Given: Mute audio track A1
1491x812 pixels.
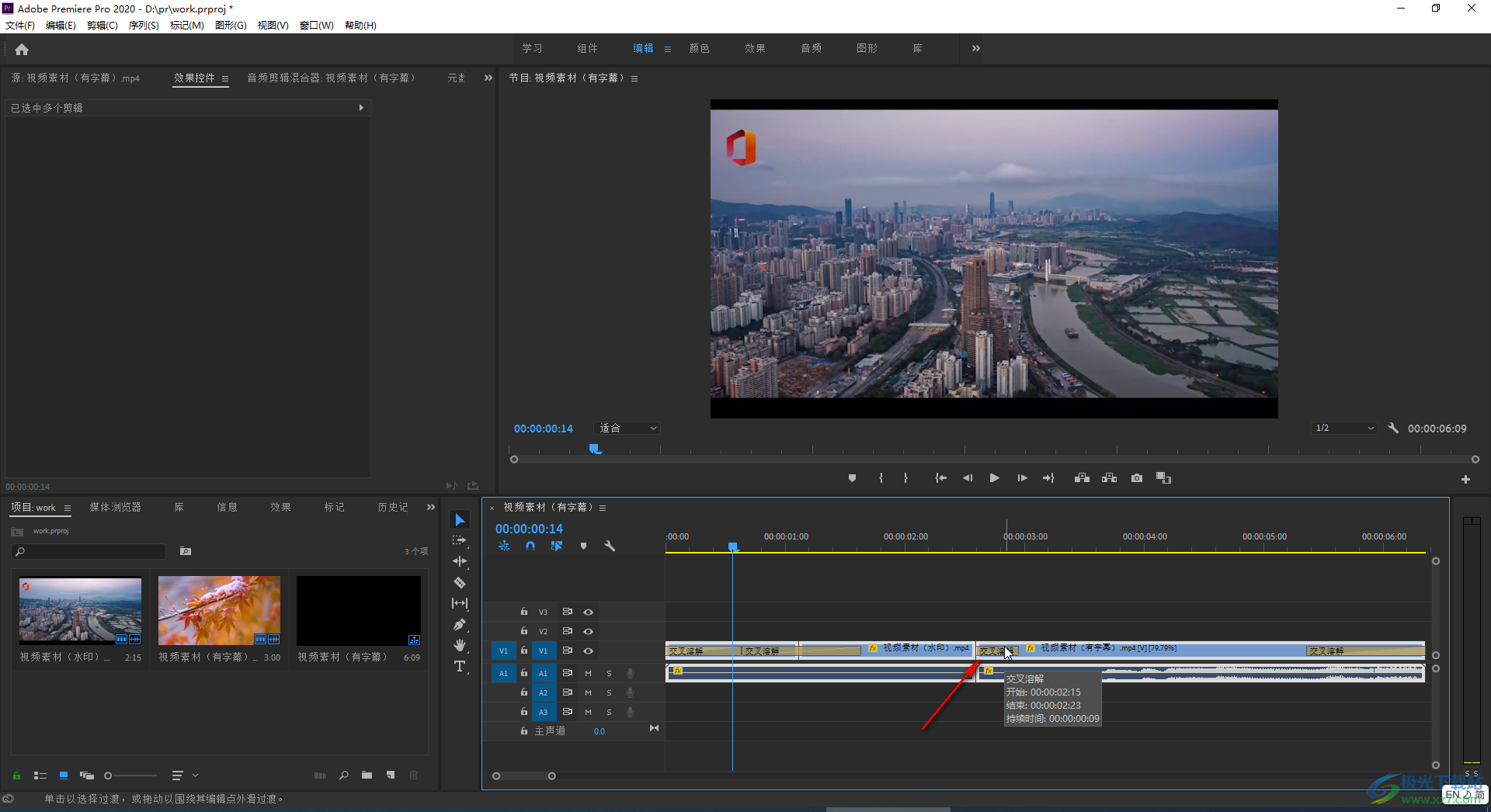Looking at the screenshot, I should click(588, 673).
